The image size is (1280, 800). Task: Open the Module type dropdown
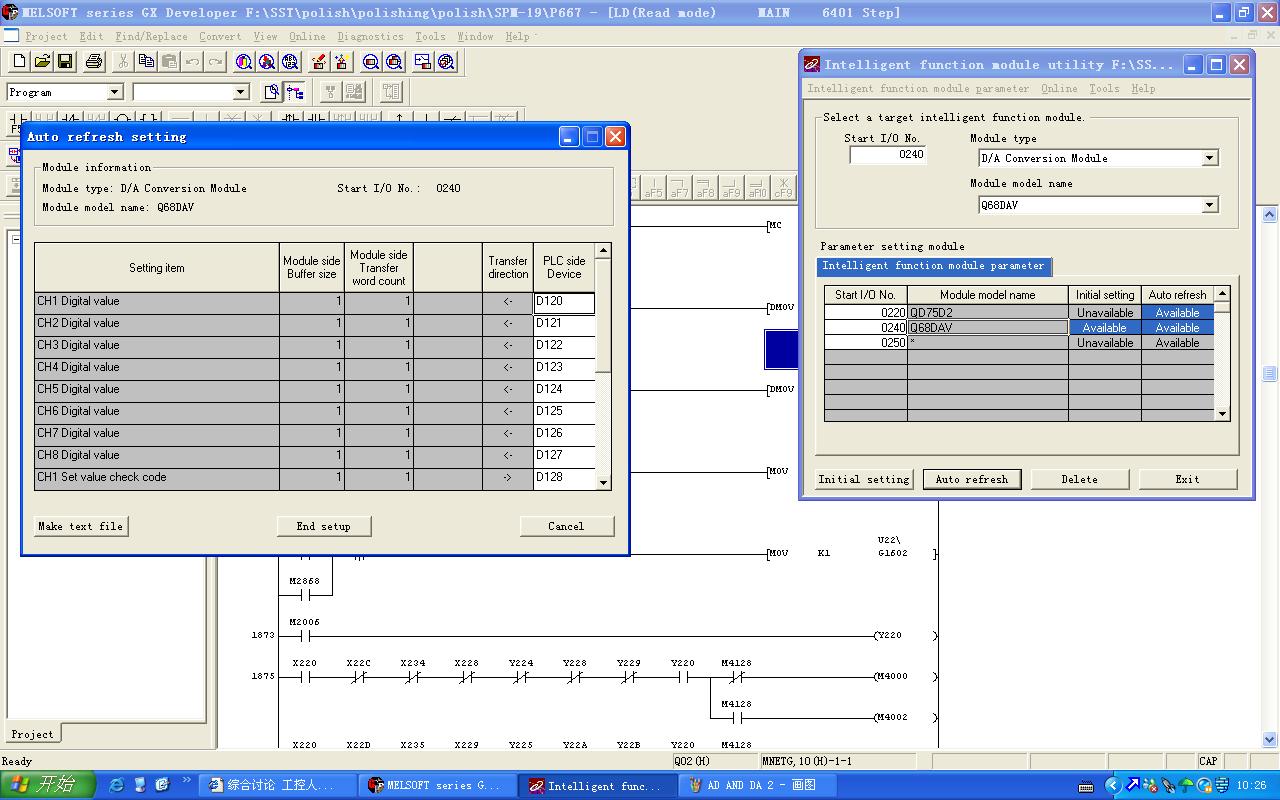click(1209, 158)
